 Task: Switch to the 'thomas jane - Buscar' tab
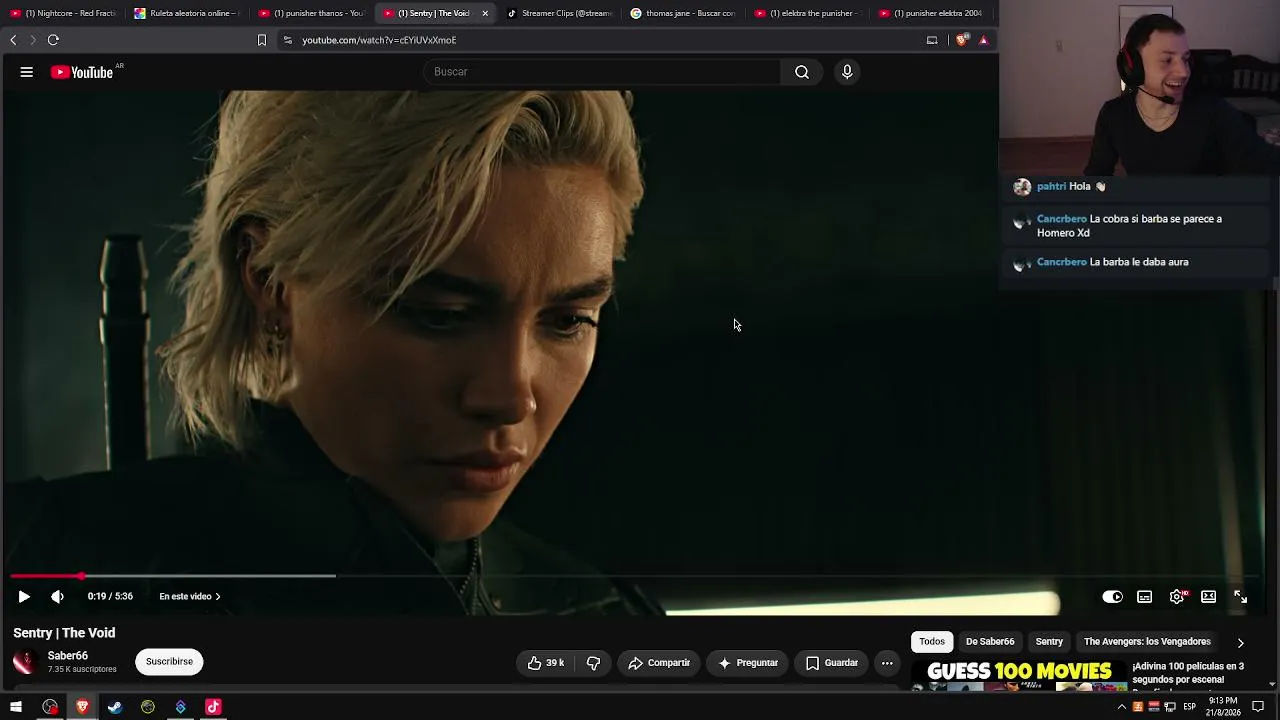[683, 13]
